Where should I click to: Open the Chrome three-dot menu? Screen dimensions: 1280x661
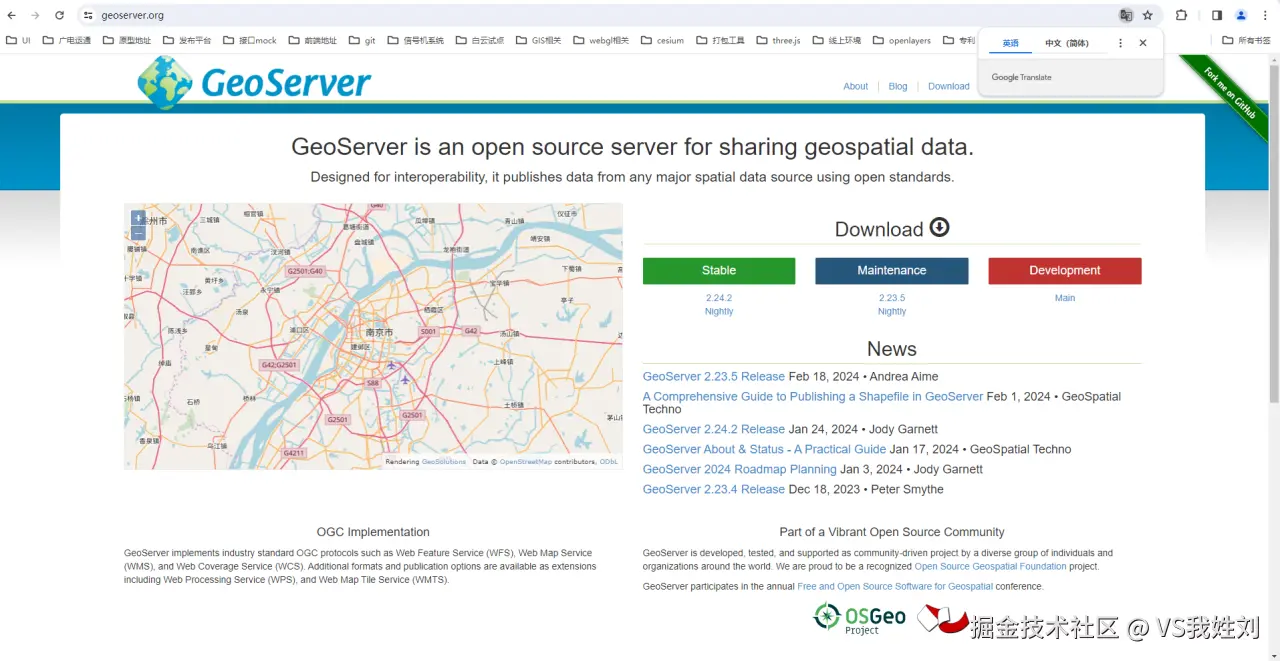(1265, 15)
